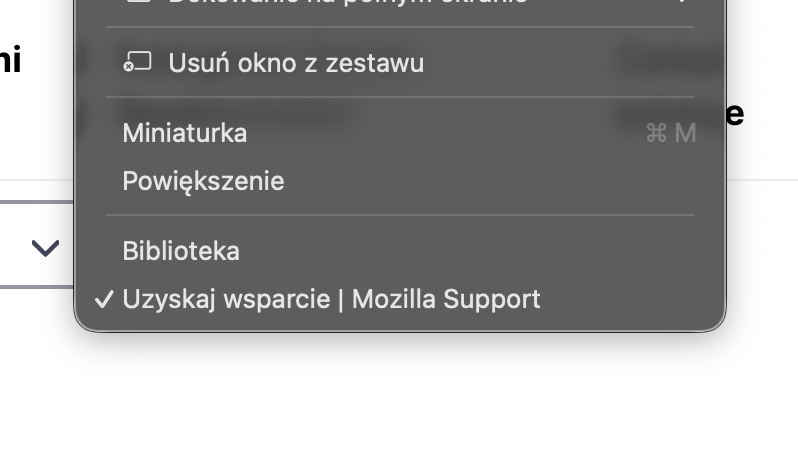
Task: Choose Powiększenie menu entry
Action: click(400, 181)
